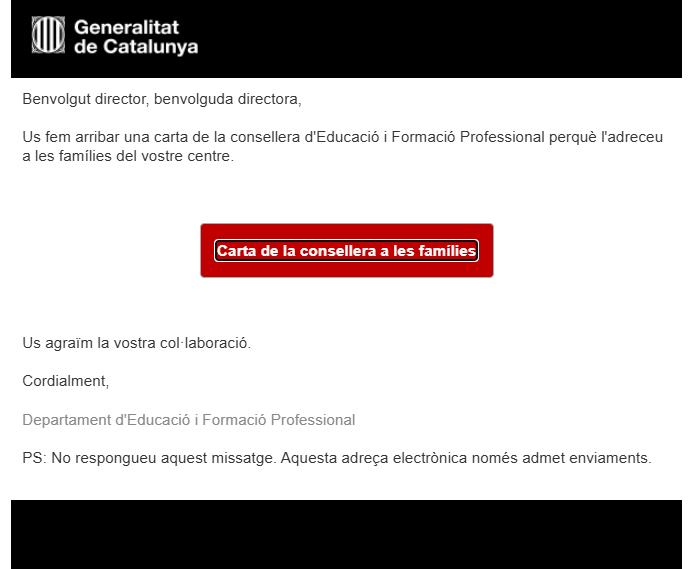This screenshot has height=569, width=688.
Task: Open the 'Carta de la consellera a les famílies' link
Action: click(346, 251)
